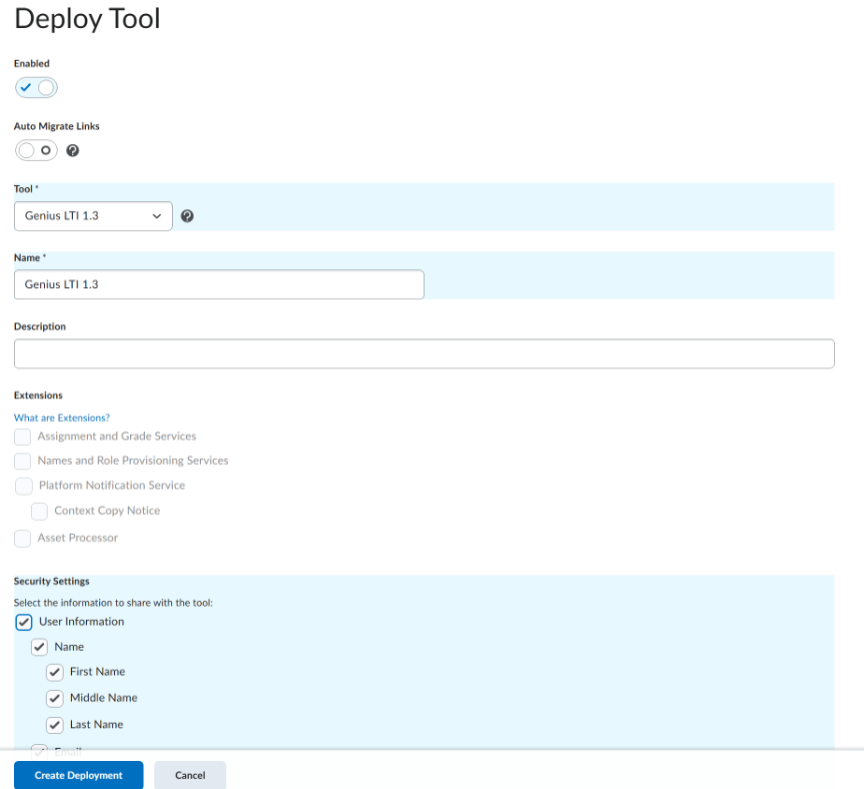Check Names and Role Provisioning Services
Screen dimensions: 864x789
pyautogui.click(x=23, y=461)
